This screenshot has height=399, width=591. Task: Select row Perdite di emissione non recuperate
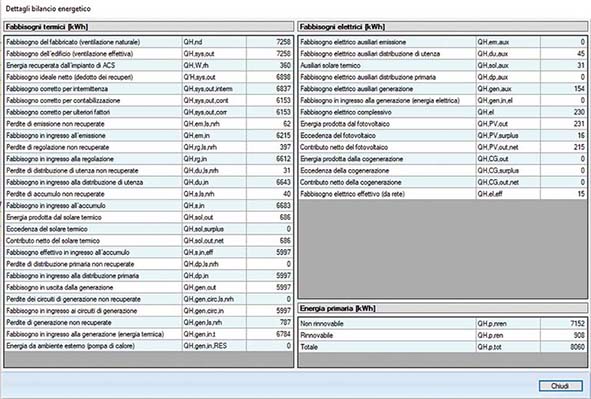(x=149, y=124)
